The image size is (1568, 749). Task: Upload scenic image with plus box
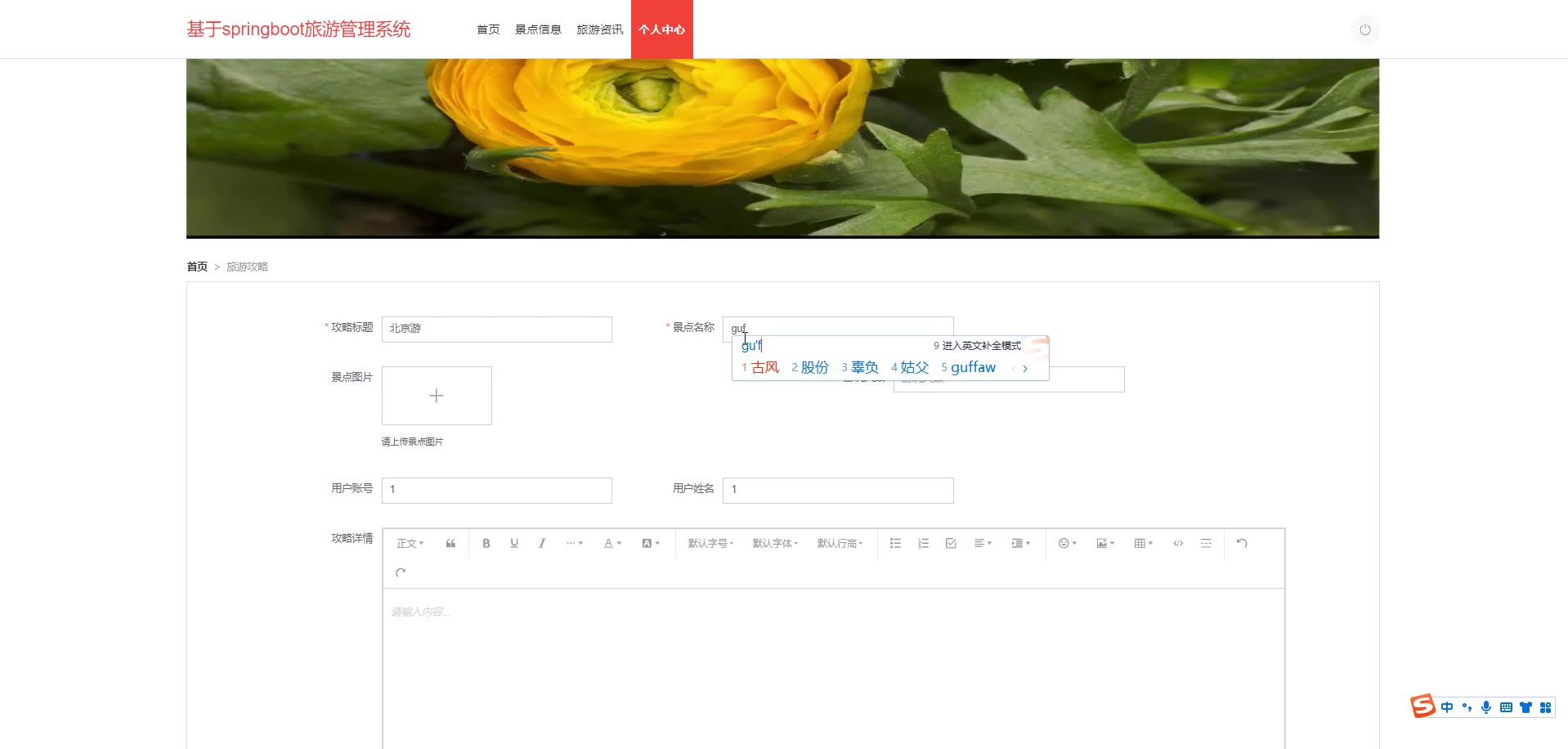437,396
